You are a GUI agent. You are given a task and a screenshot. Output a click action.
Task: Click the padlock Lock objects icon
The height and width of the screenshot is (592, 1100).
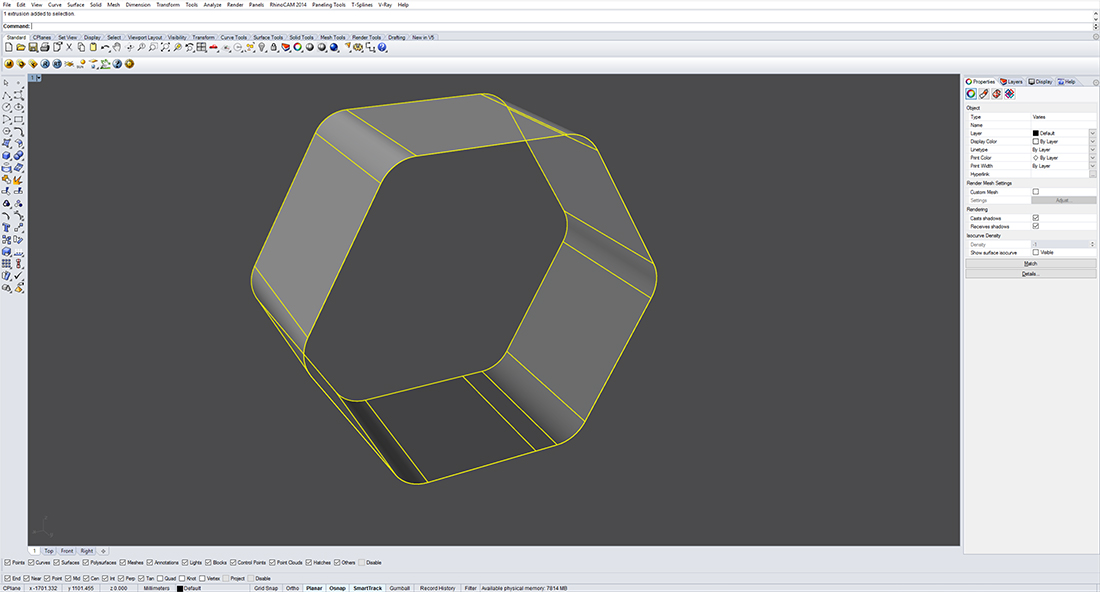[274, 48]
